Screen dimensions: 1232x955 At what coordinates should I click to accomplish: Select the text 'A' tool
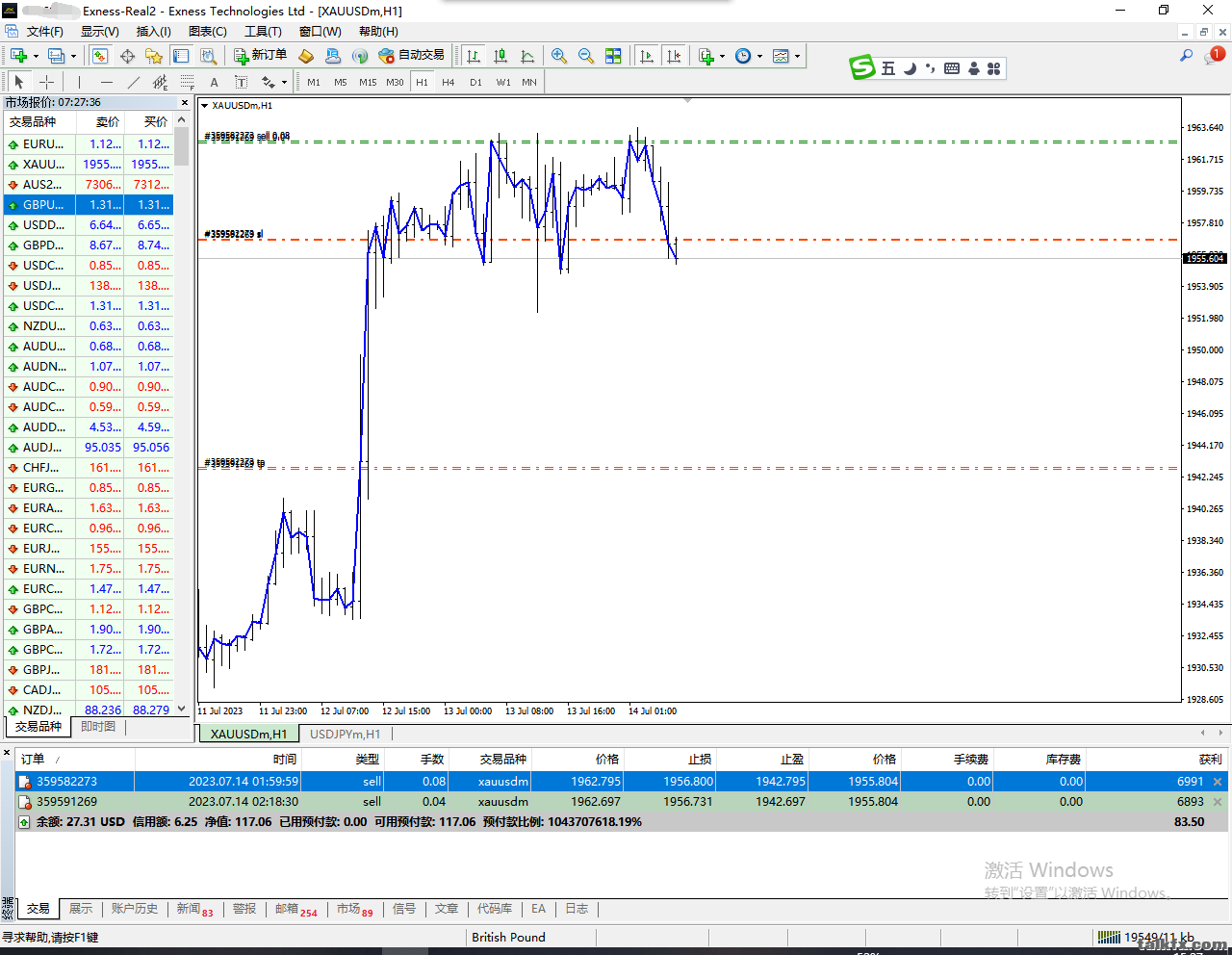pyautogui.click(x=214, y=82)
